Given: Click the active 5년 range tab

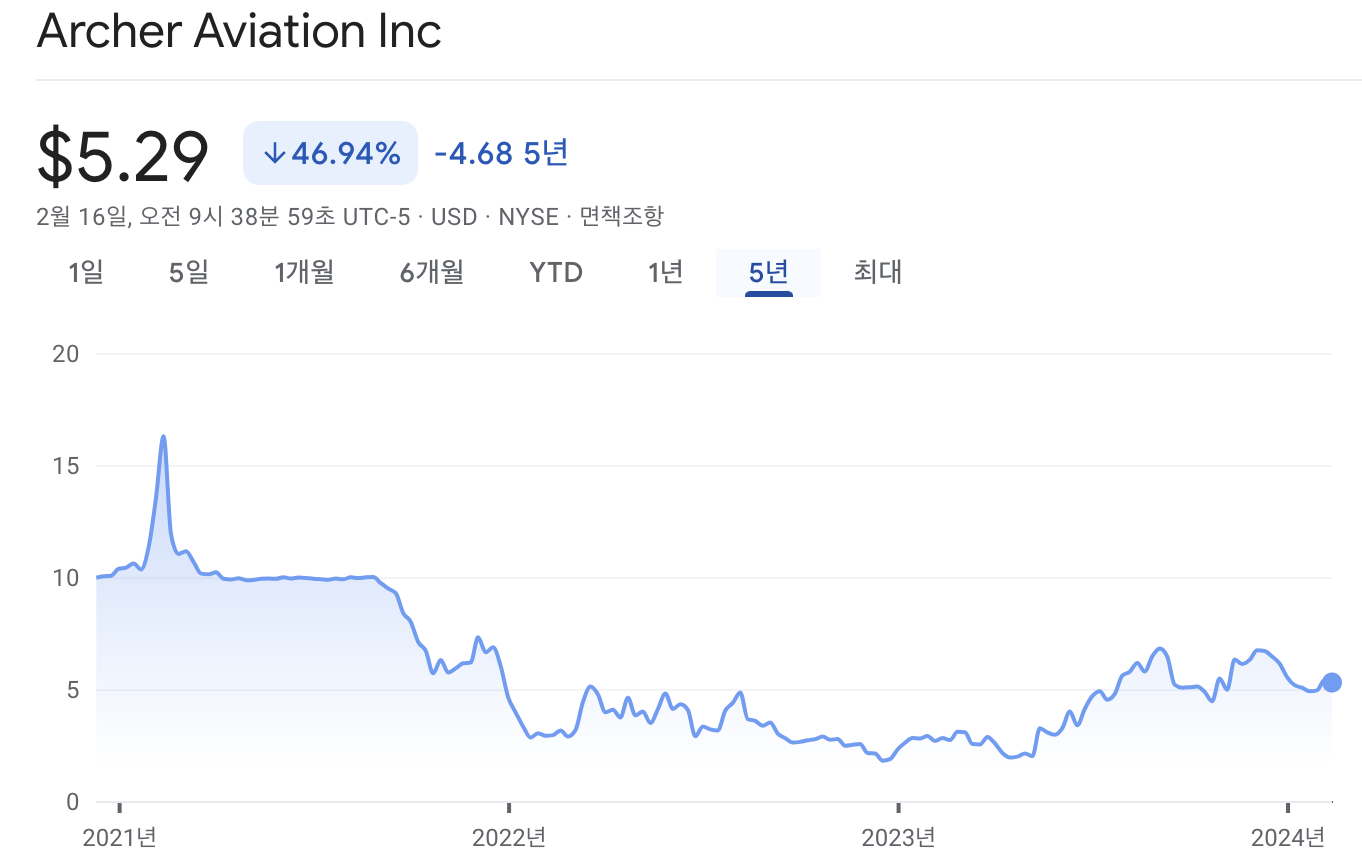Looking at the screenshot, I should point(768,272).
